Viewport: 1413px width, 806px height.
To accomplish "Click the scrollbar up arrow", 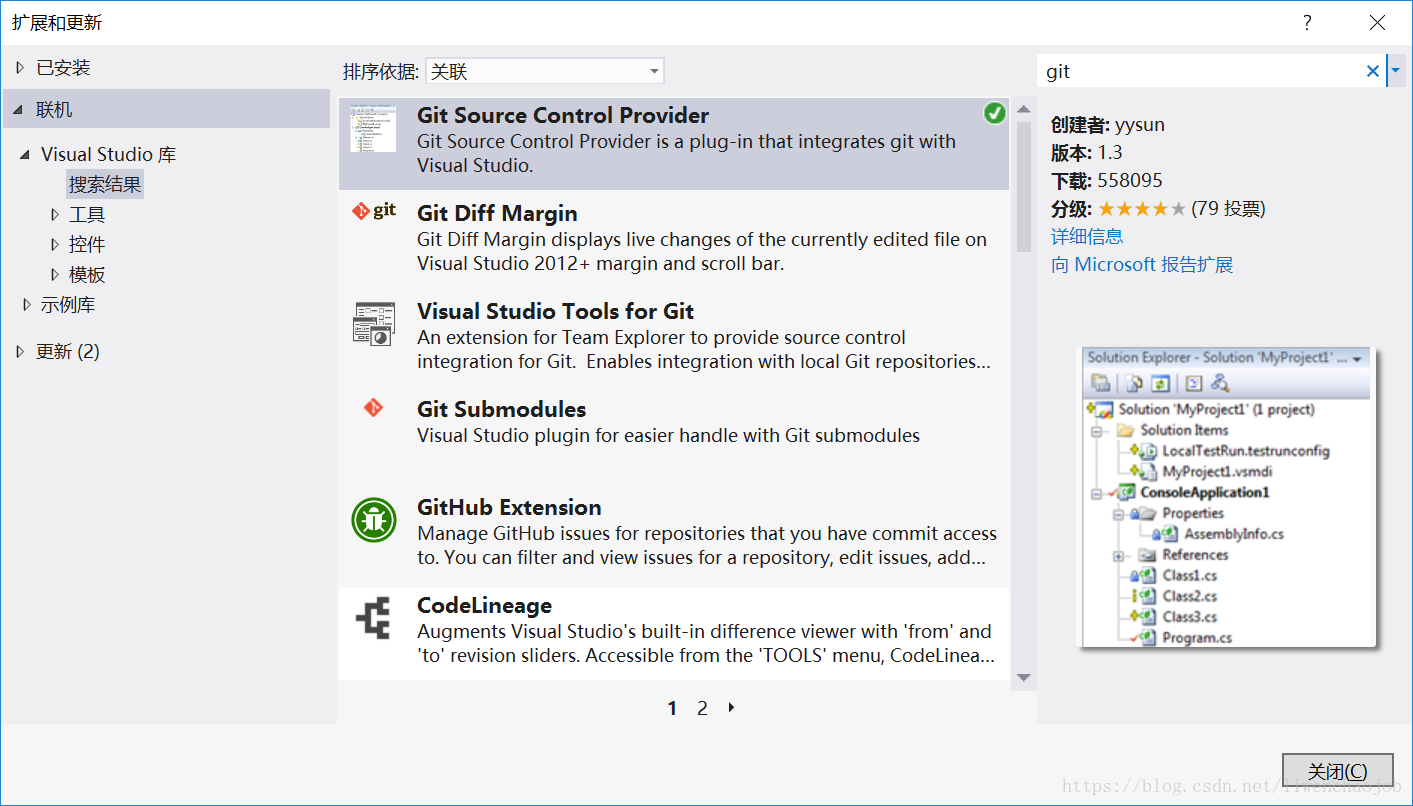I will tap(1023, 108).
